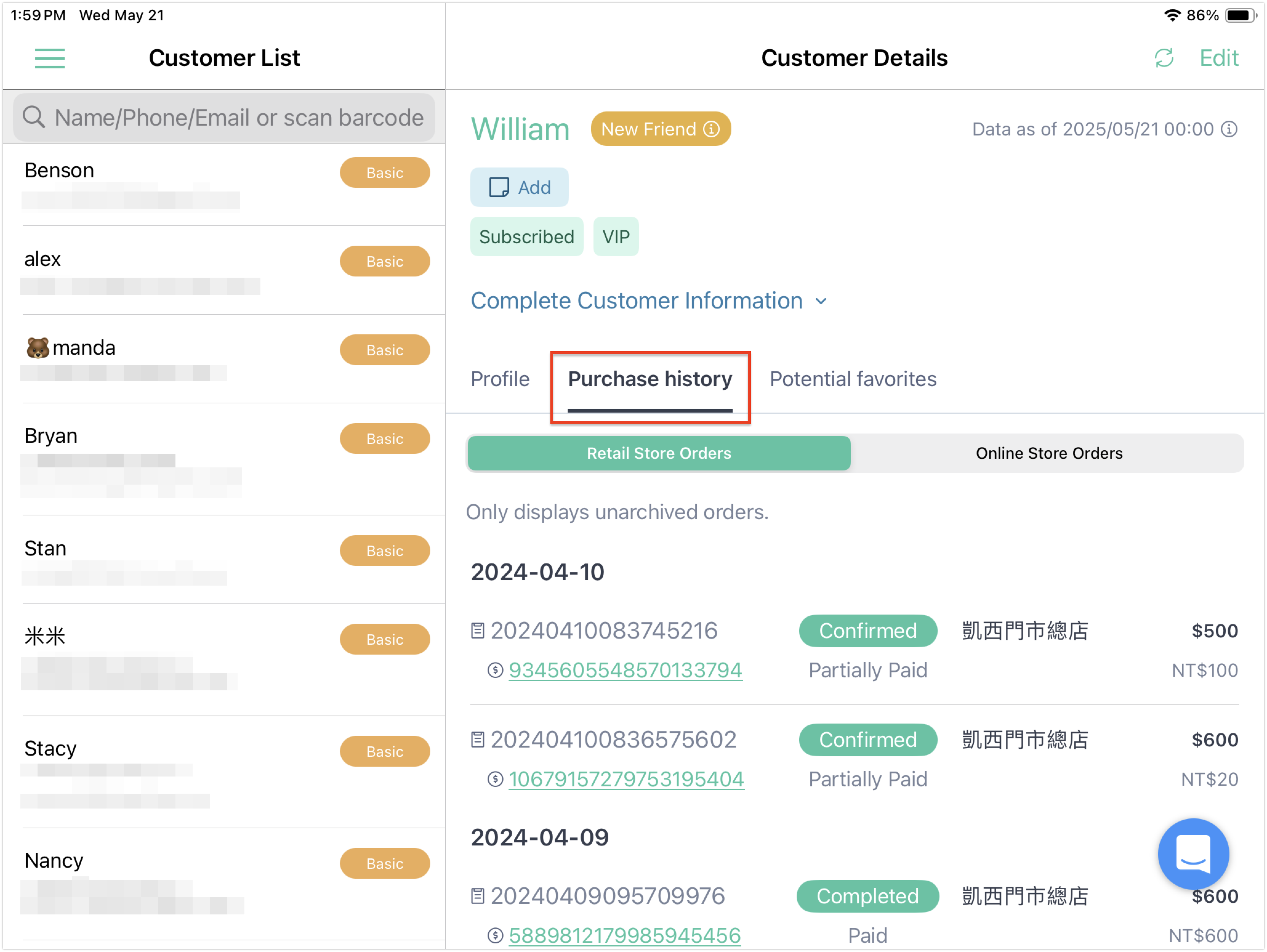Open payment link 5889812179985945456

tap(624, 935)
